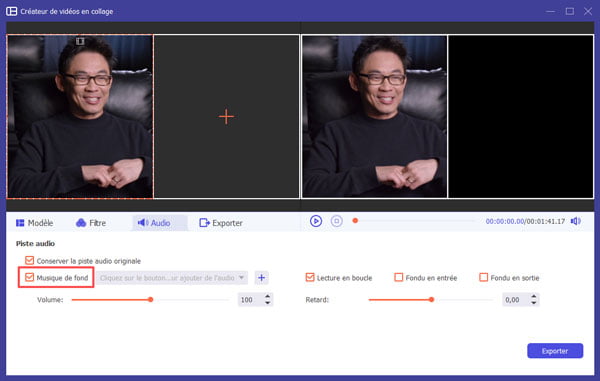The width and height of the screenshot is (600, 381).
Task: Enable the Fondu en sortie checkbox
Action: point(484,277)
